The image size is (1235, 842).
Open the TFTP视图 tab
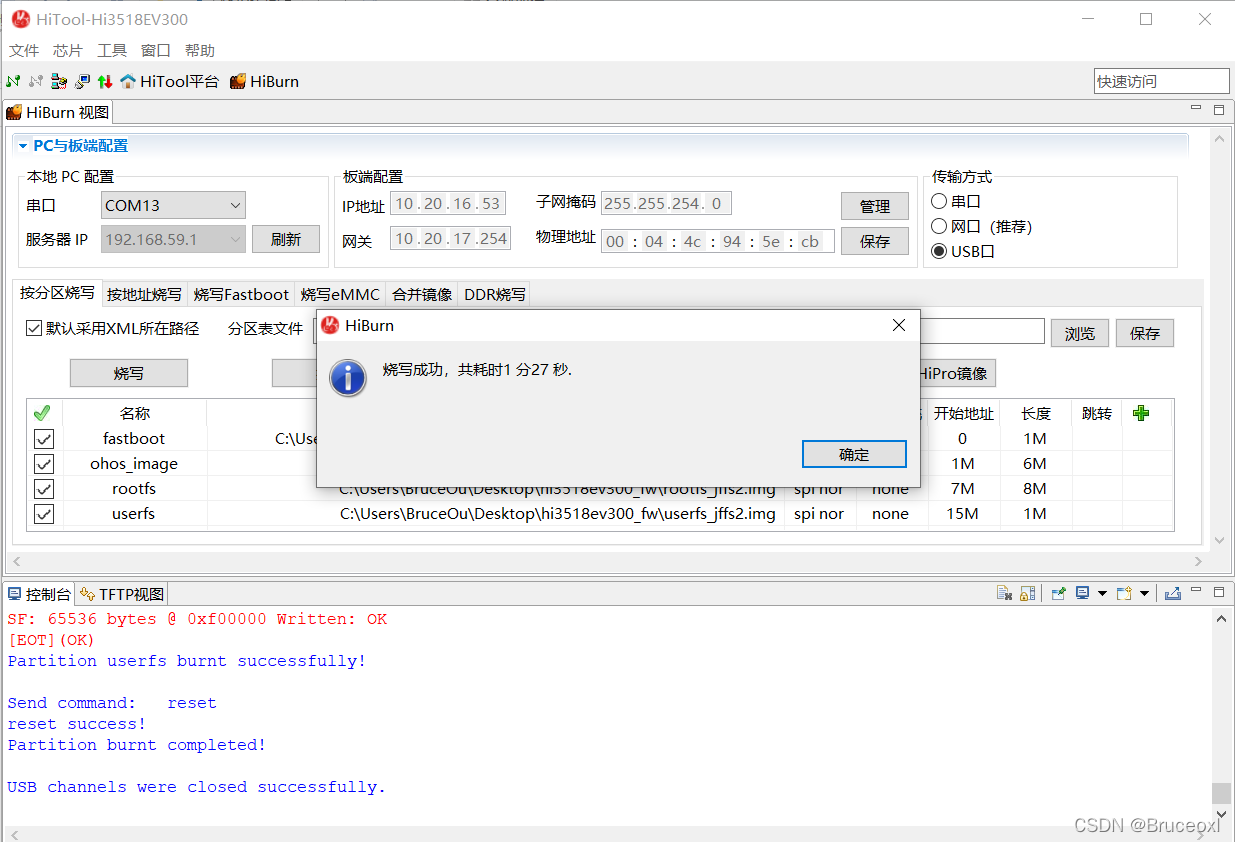coord(122,594)
